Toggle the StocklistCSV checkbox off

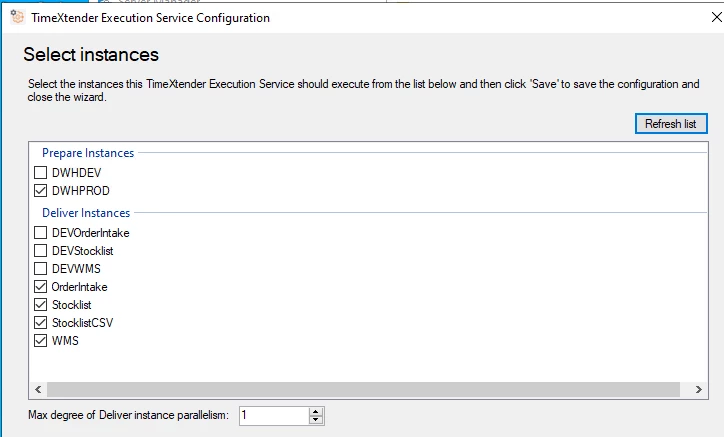(x=41, y=322)
